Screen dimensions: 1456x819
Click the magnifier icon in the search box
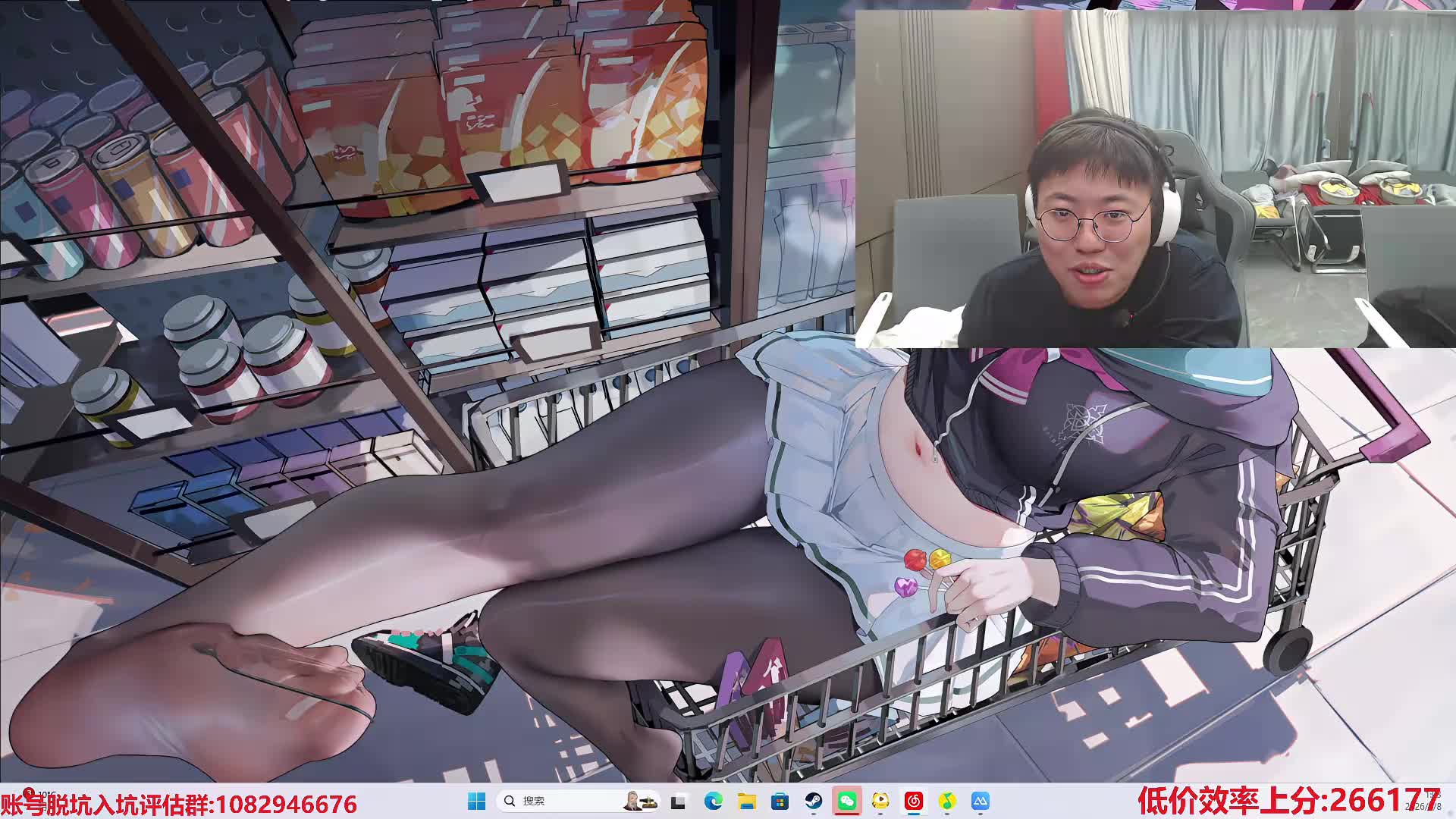coord(510,801)
